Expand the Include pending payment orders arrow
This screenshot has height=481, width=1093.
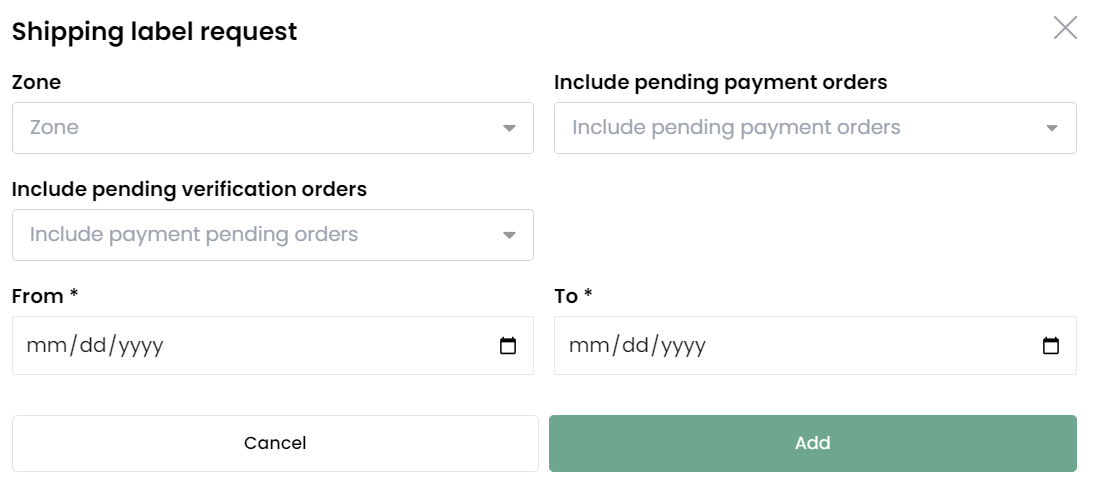pos(1052,128)
